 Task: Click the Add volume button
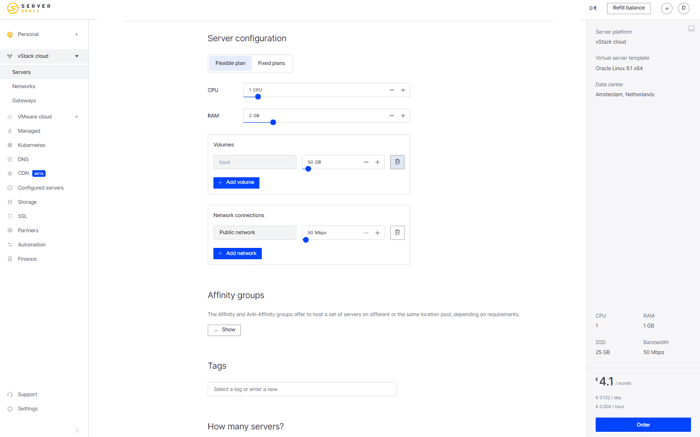[236, 183]
